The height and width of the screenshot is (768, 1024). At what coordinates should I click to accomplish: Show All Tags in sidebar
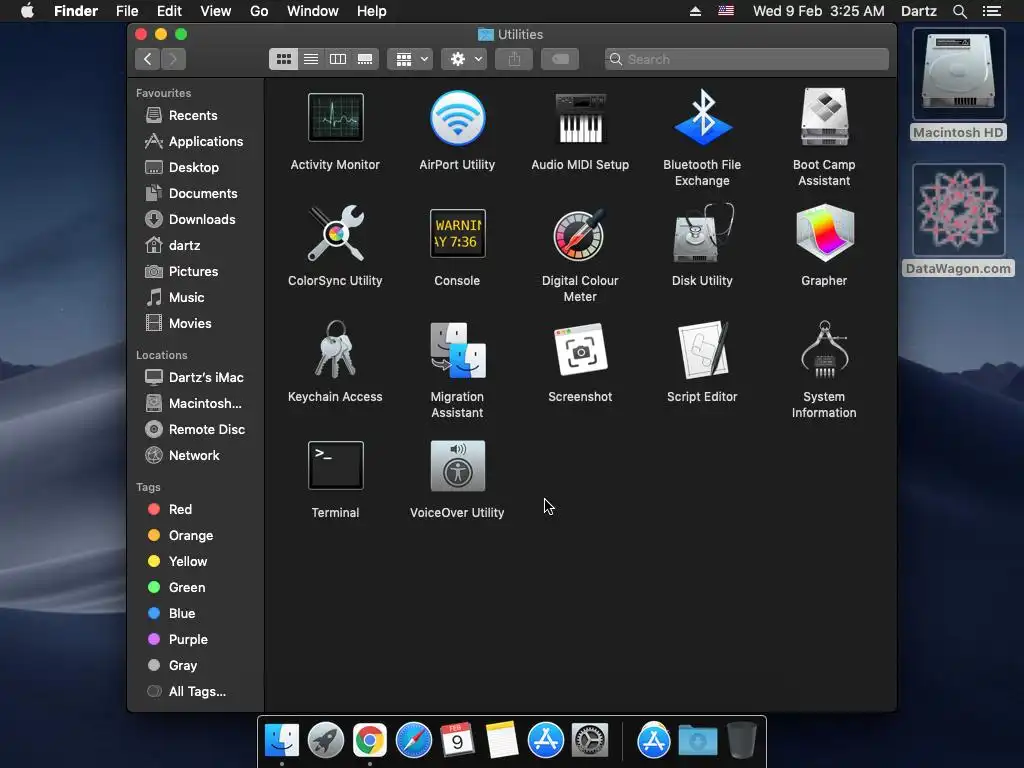click(x=195, y=692)
